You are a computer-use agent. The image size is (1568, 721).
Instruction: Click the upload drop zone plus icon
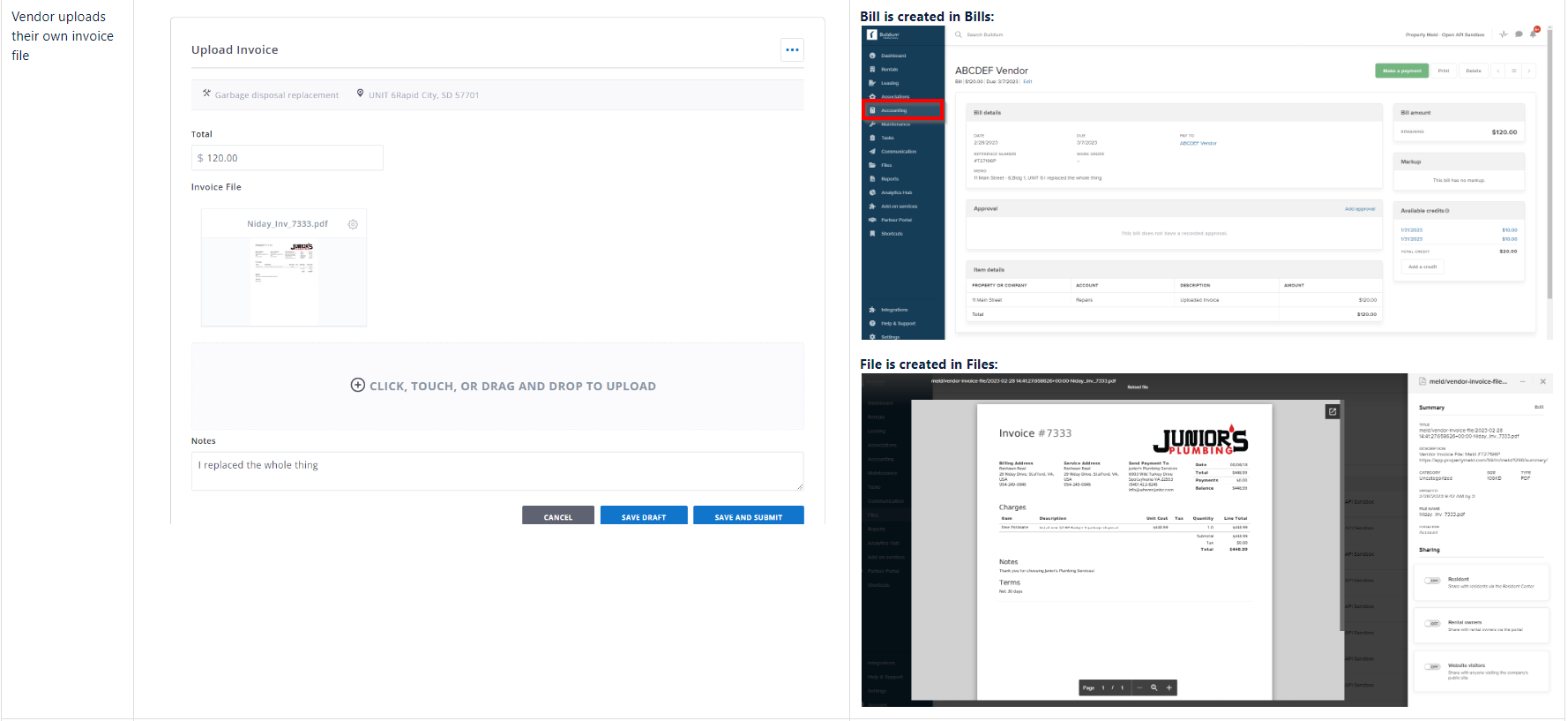pyautogui.click(x=358, y=386)
